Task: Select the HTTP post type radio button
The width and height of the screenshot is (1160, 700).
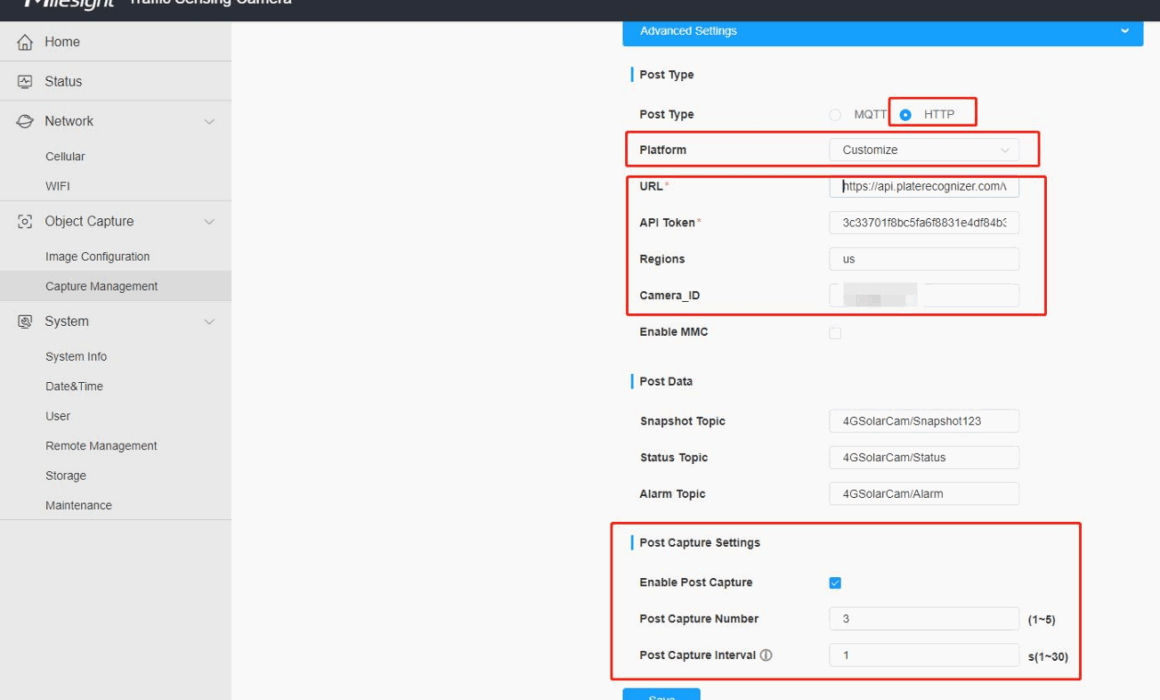Action: point(905,115)
